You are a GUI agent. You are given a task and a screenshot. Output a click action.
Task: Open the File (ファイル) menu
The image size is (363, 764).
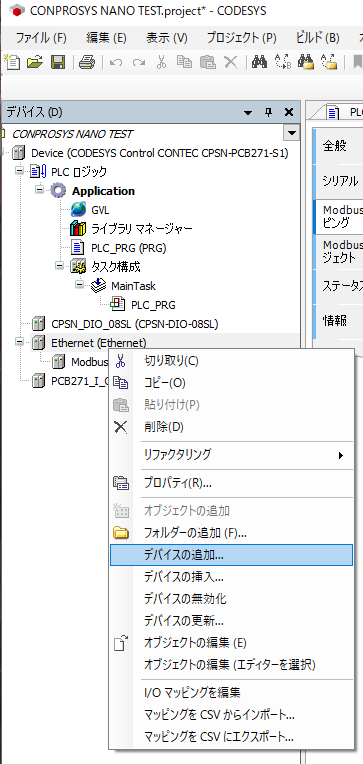pos(41,38)
